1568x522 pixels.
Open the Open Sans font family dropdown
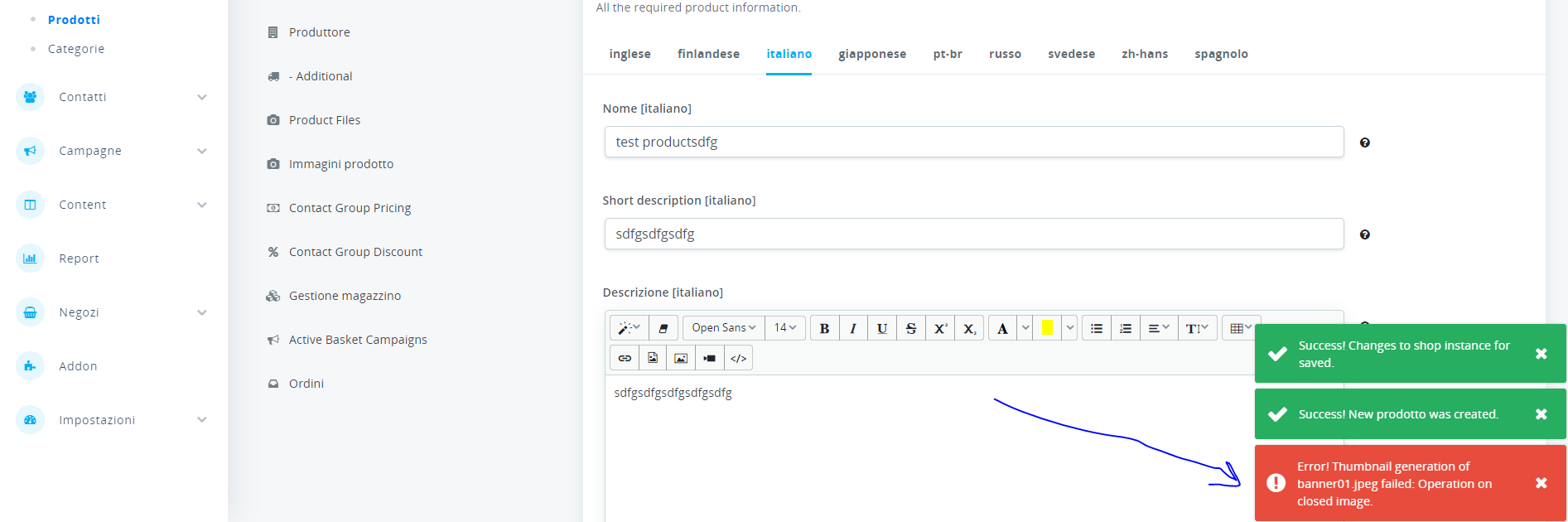pos(724,328)
